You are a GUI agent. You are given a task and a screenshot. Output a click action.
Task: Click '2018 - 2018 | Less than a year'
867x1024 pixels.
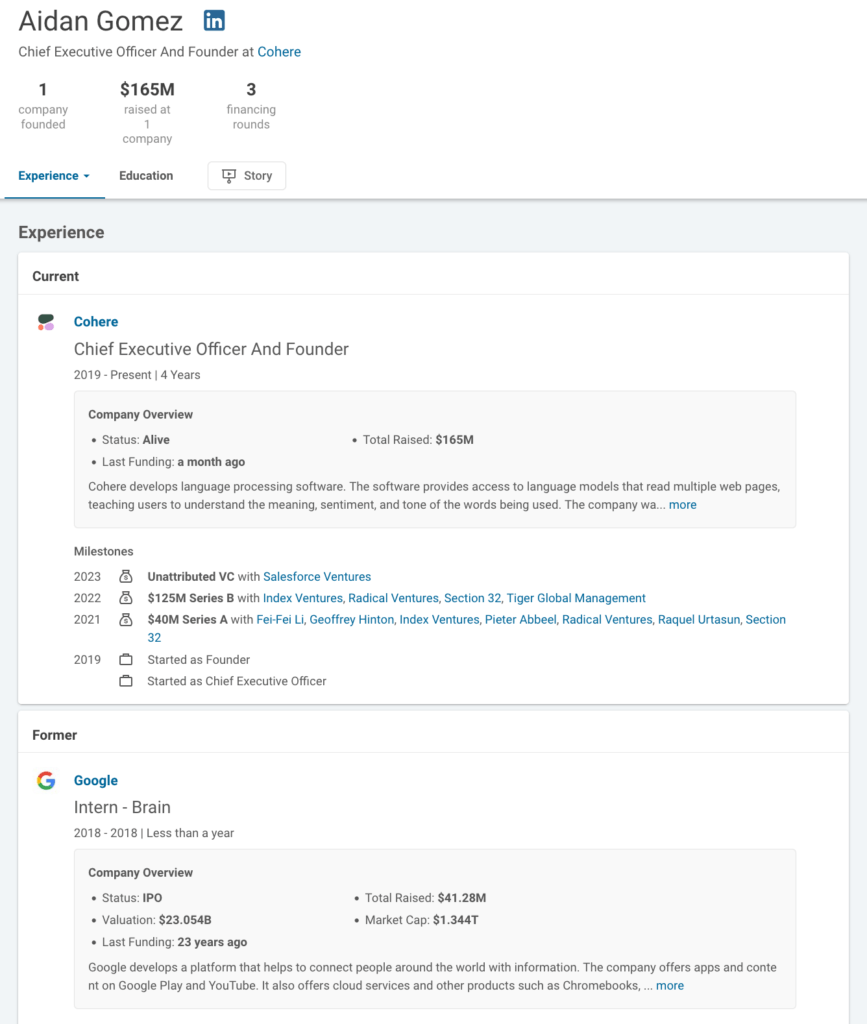(154, 833)
